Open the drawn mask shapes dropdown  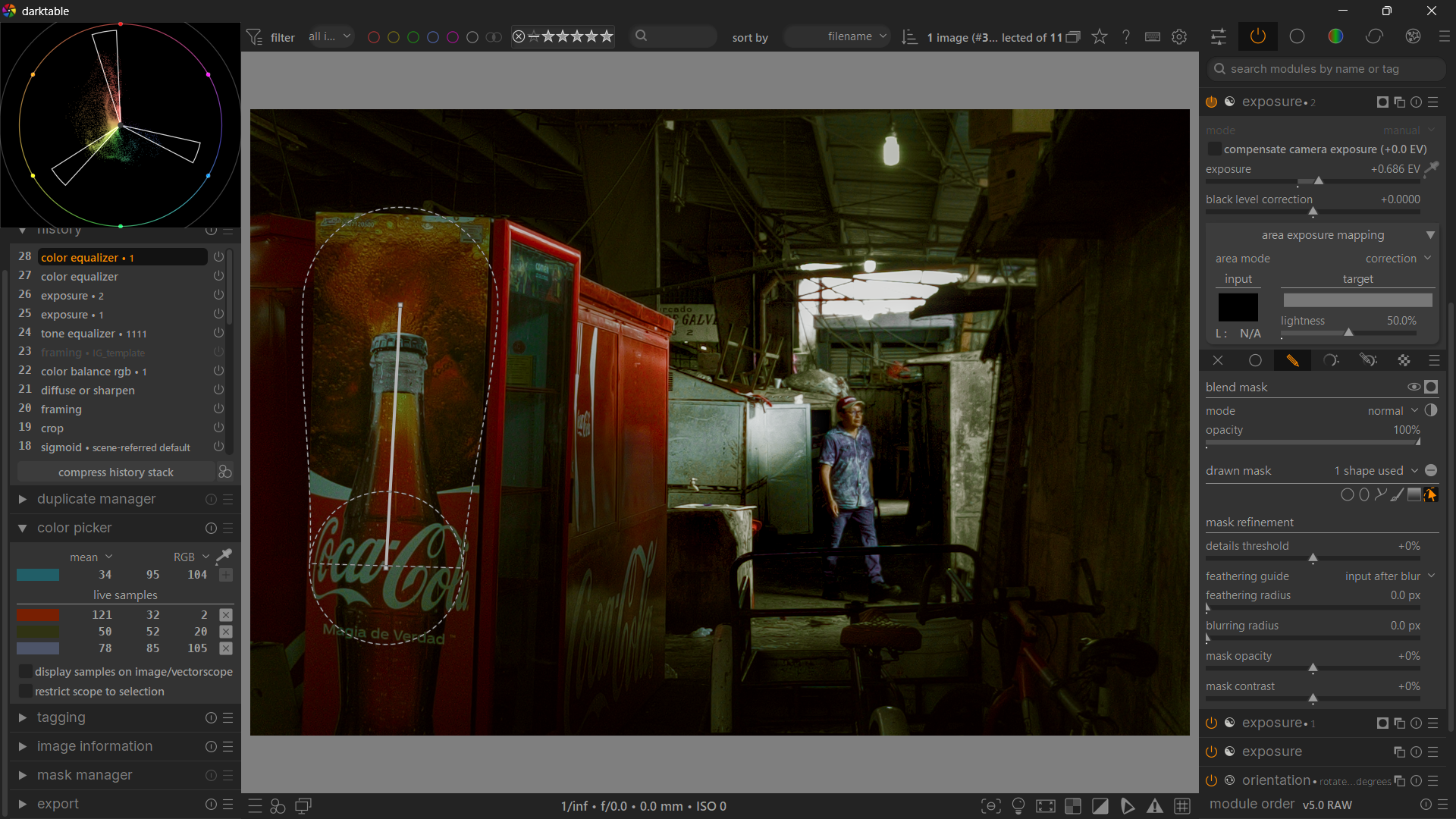point(1375,471)
